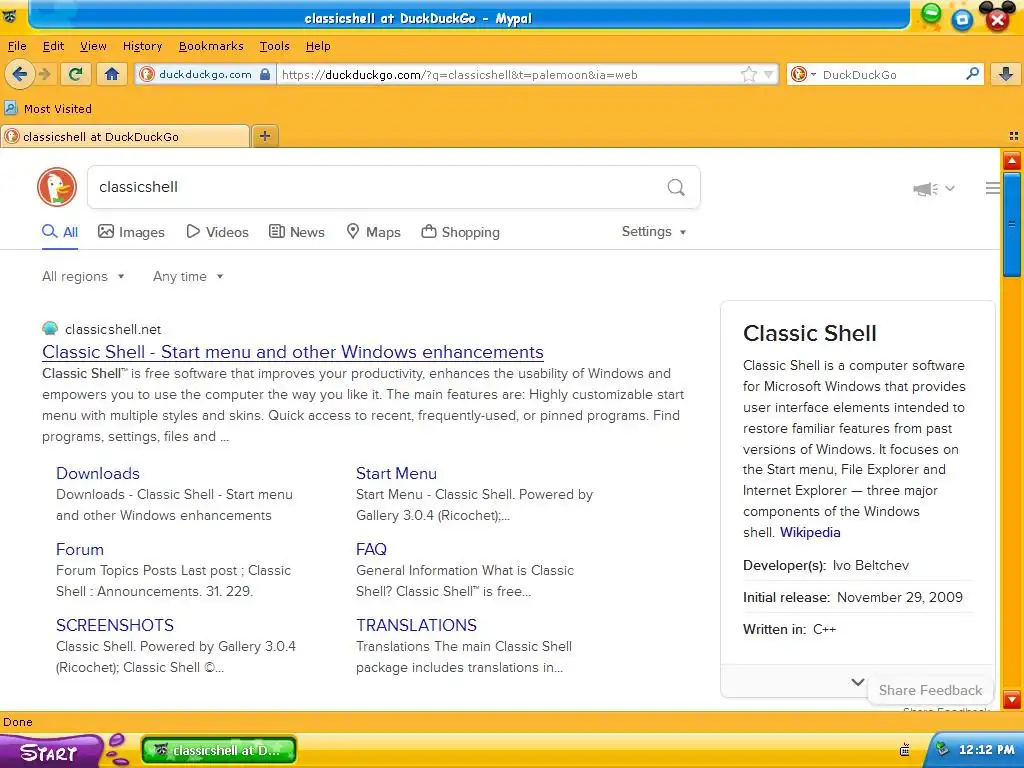The image size is (1024, 768).
Task: Click the tray icon beside 12:12 PM clock
Action: (942, 749)
